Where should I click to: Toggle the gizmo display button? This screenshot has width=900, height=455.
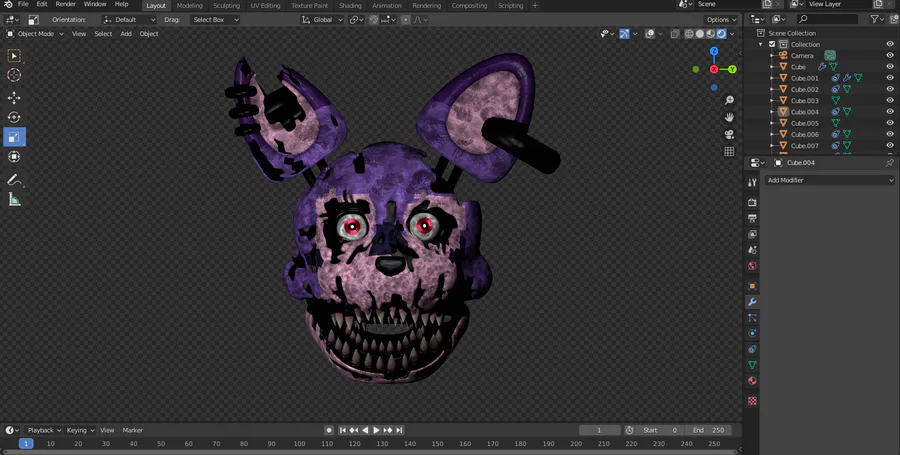624,34
